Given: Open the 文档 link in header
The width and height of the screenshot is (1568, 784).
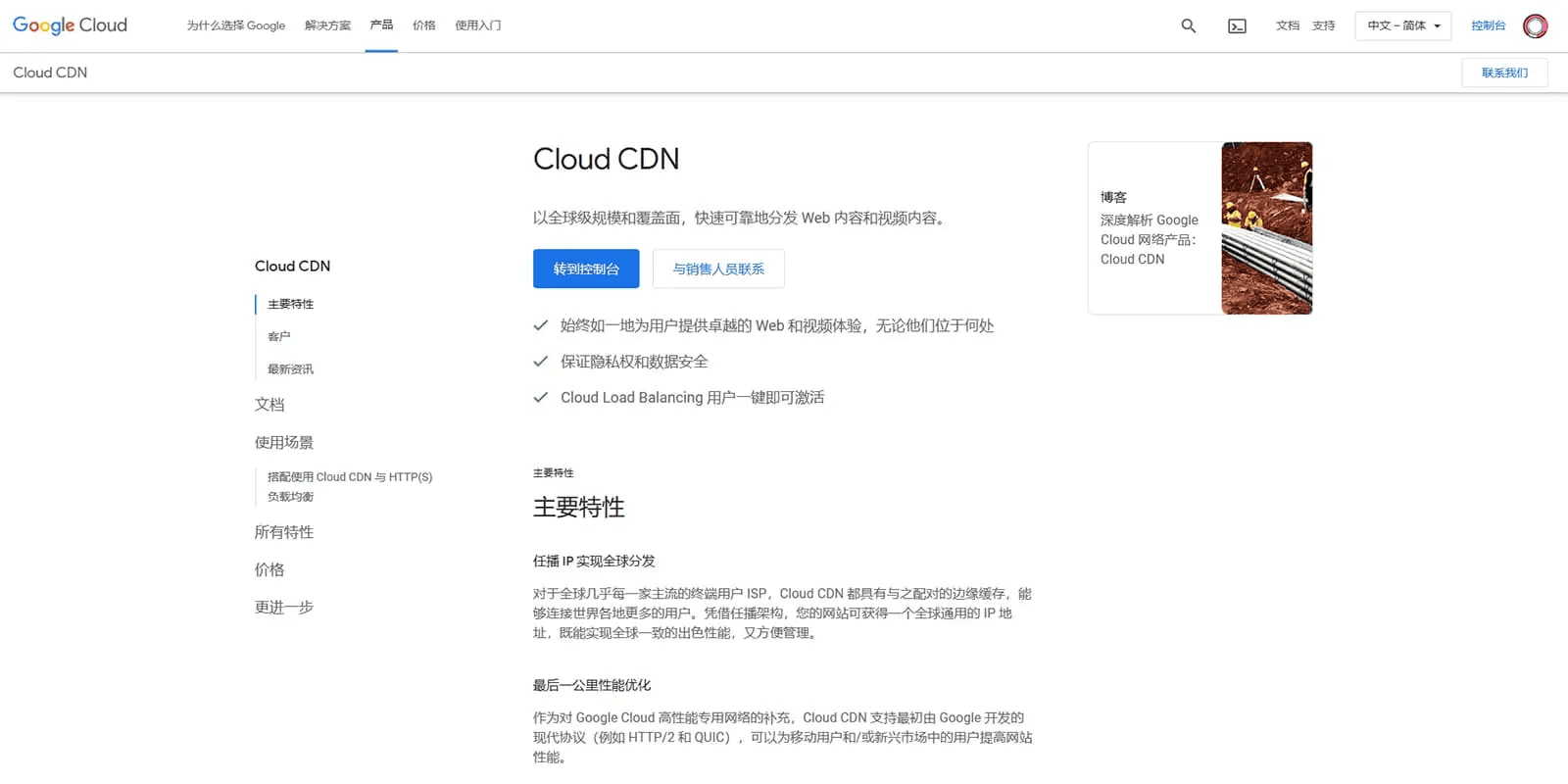Looking at the screenshot, I should coord(1288,25).
